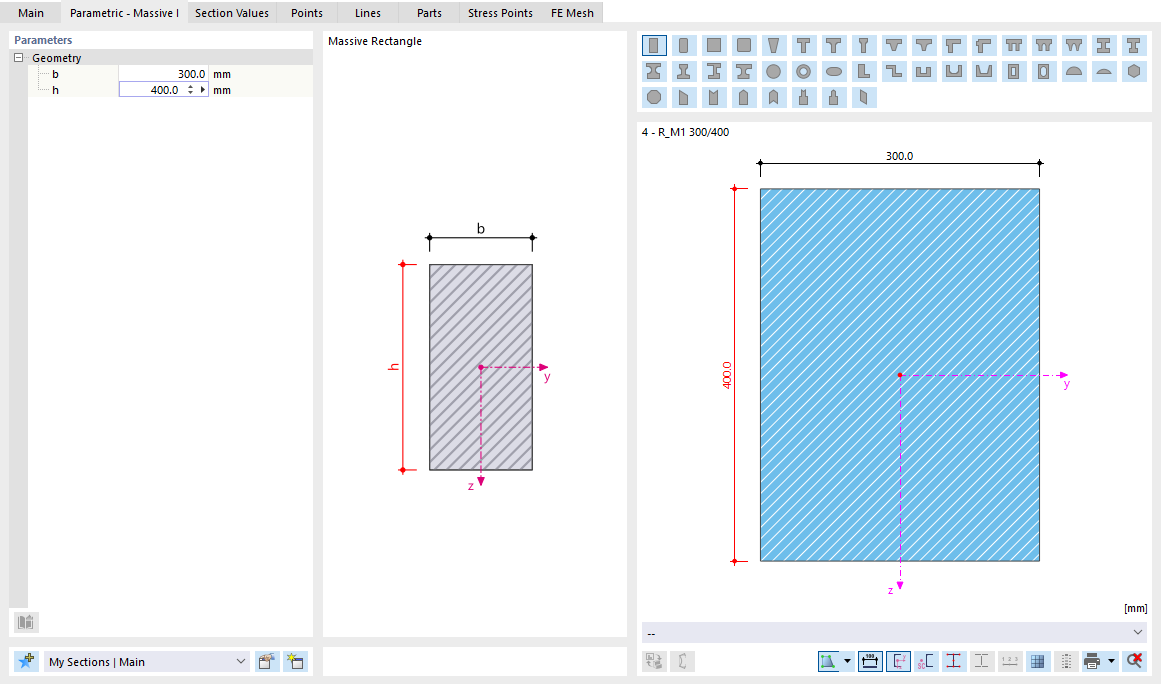Image resolution: width=1161 pixels, height=684 pixels.
Task: Click the new favorites group button
Action: (296, 661)
